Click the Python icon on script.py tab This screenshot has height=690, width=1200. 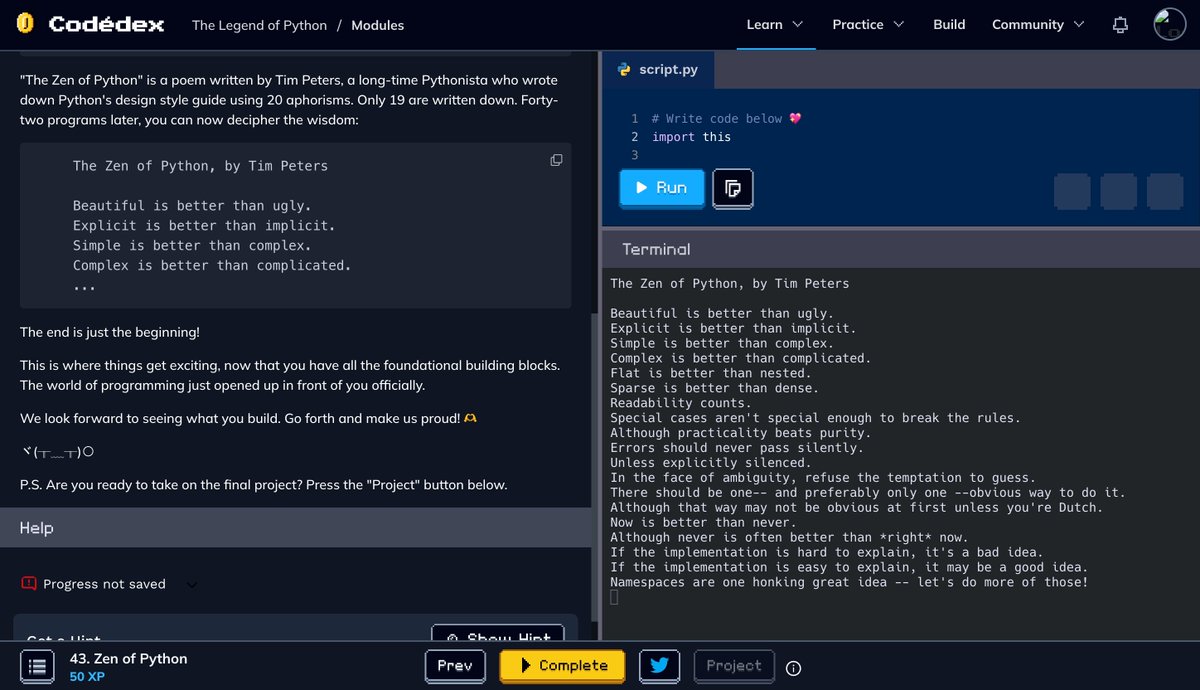626,71
